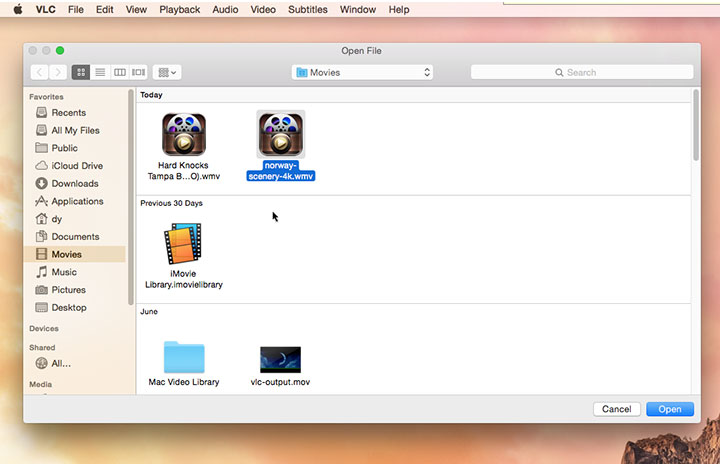Viewport: 720px width, 464px height.
Task: Switch to column view mode
Action: (x=119, y=72)
